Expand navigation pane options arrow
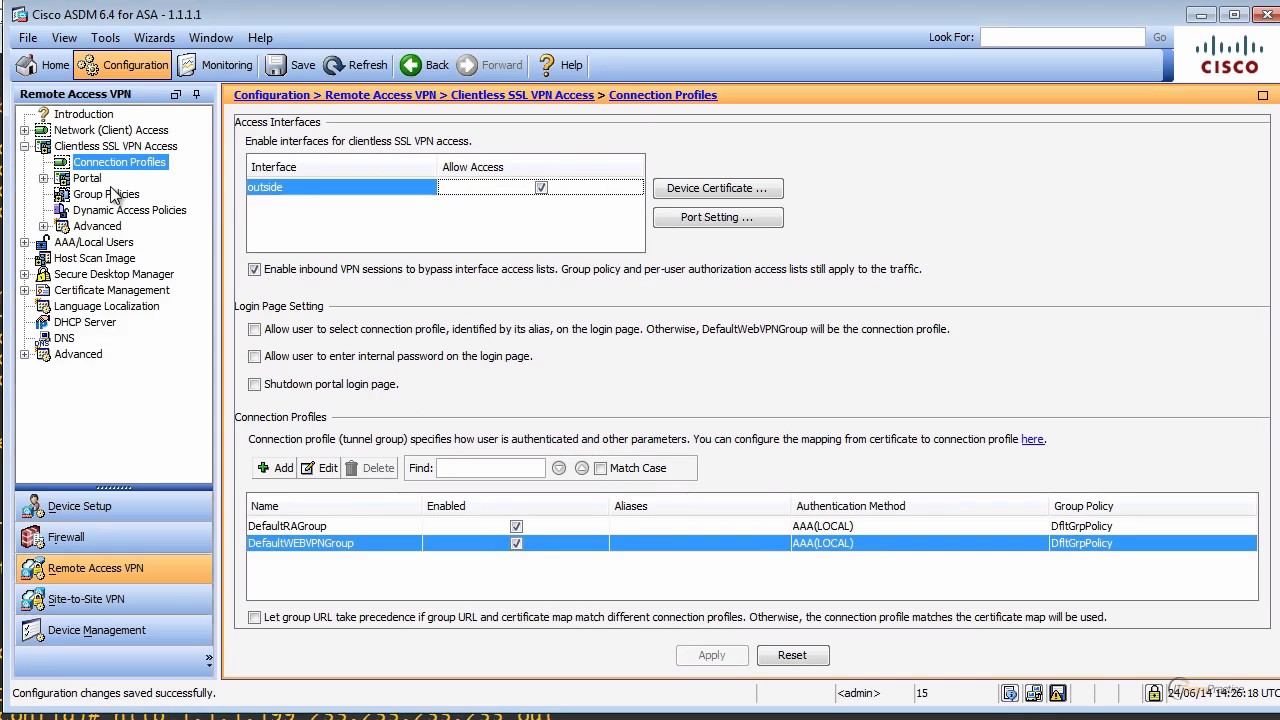This screenshot has width=1280, height=720. pos(208,660)
